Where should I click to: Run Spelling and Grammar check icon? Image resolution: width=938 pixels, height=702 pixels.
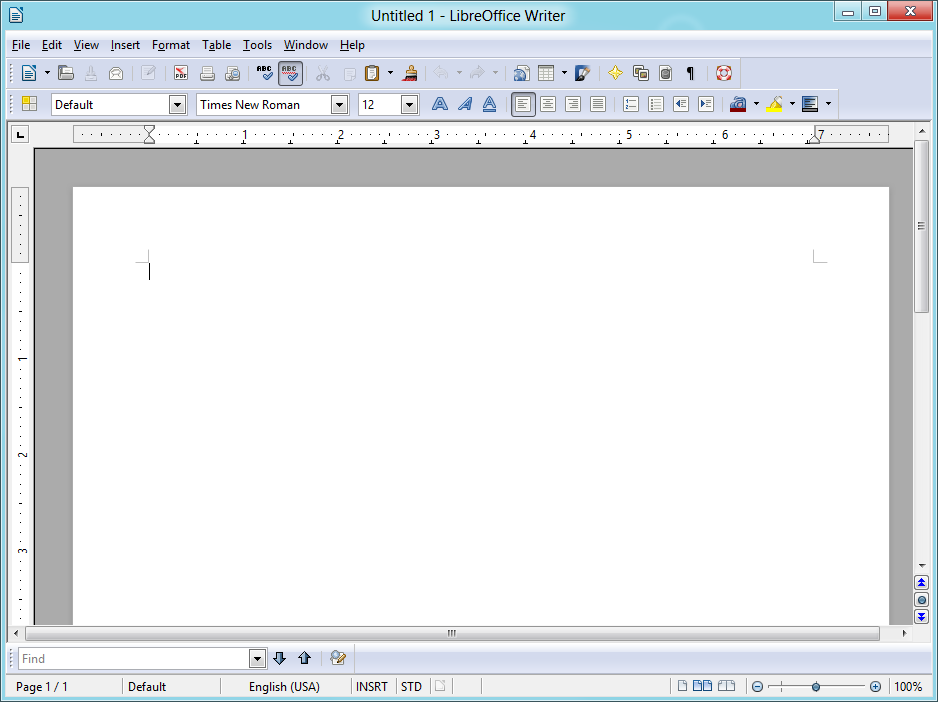point(264,74)
